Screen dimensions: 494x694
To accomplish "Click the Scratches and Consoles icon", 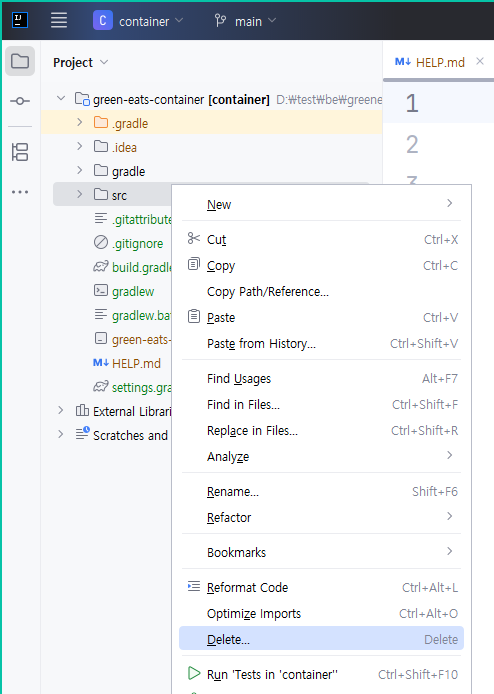I will pos(82,433).
